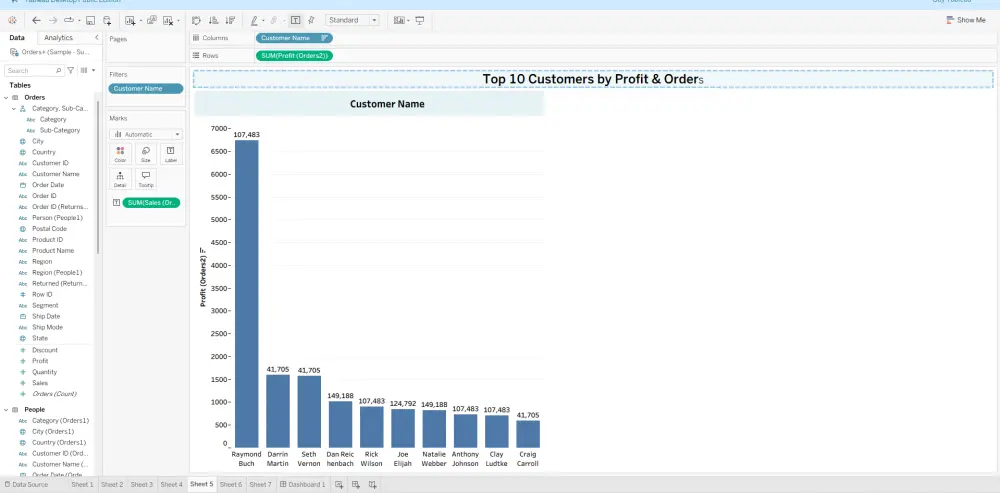This screenshot has height=493, width=1000.
Task: Select the Ship Mode field
Action: (47, 327)
